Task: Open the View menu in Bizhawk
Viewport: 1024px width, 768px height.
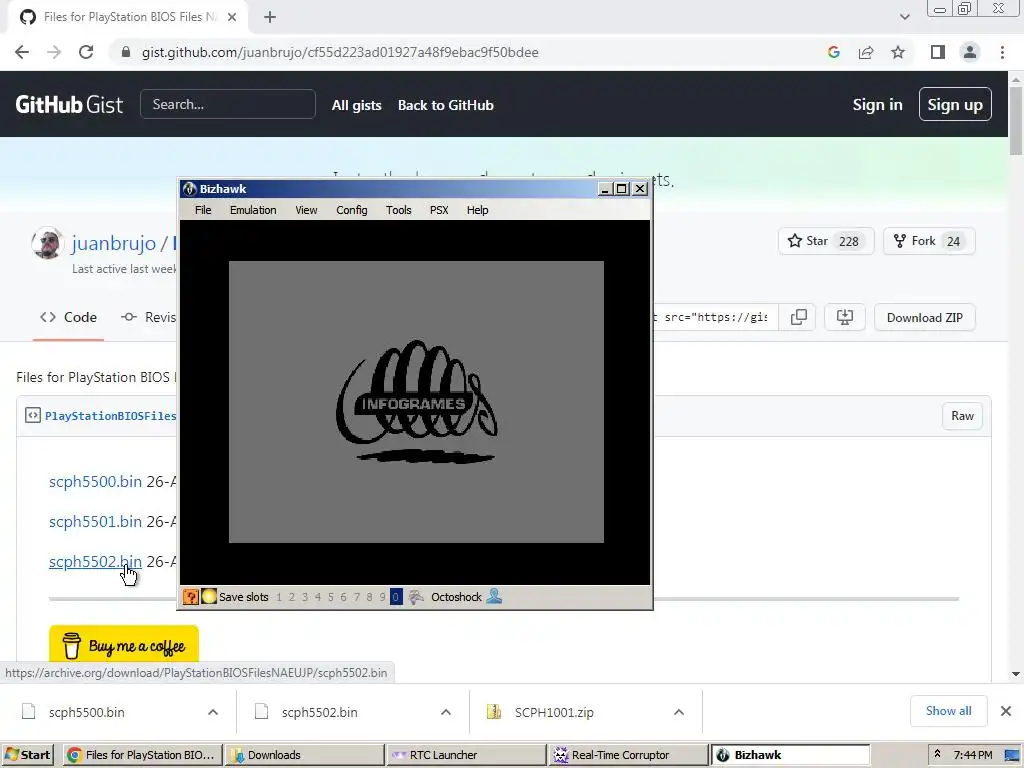Action: point(306,210)
